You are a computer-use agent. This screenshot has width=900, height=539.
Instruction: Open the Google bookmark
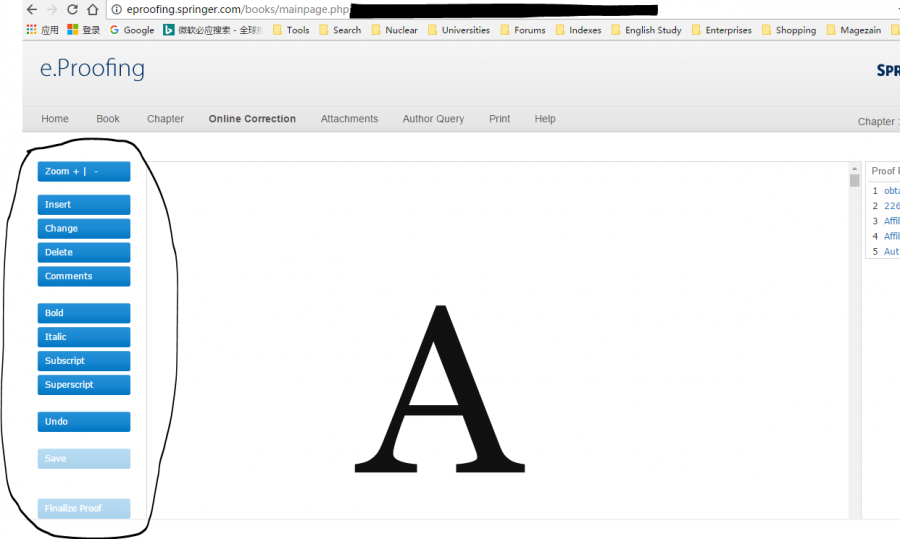tap(132, 30)
